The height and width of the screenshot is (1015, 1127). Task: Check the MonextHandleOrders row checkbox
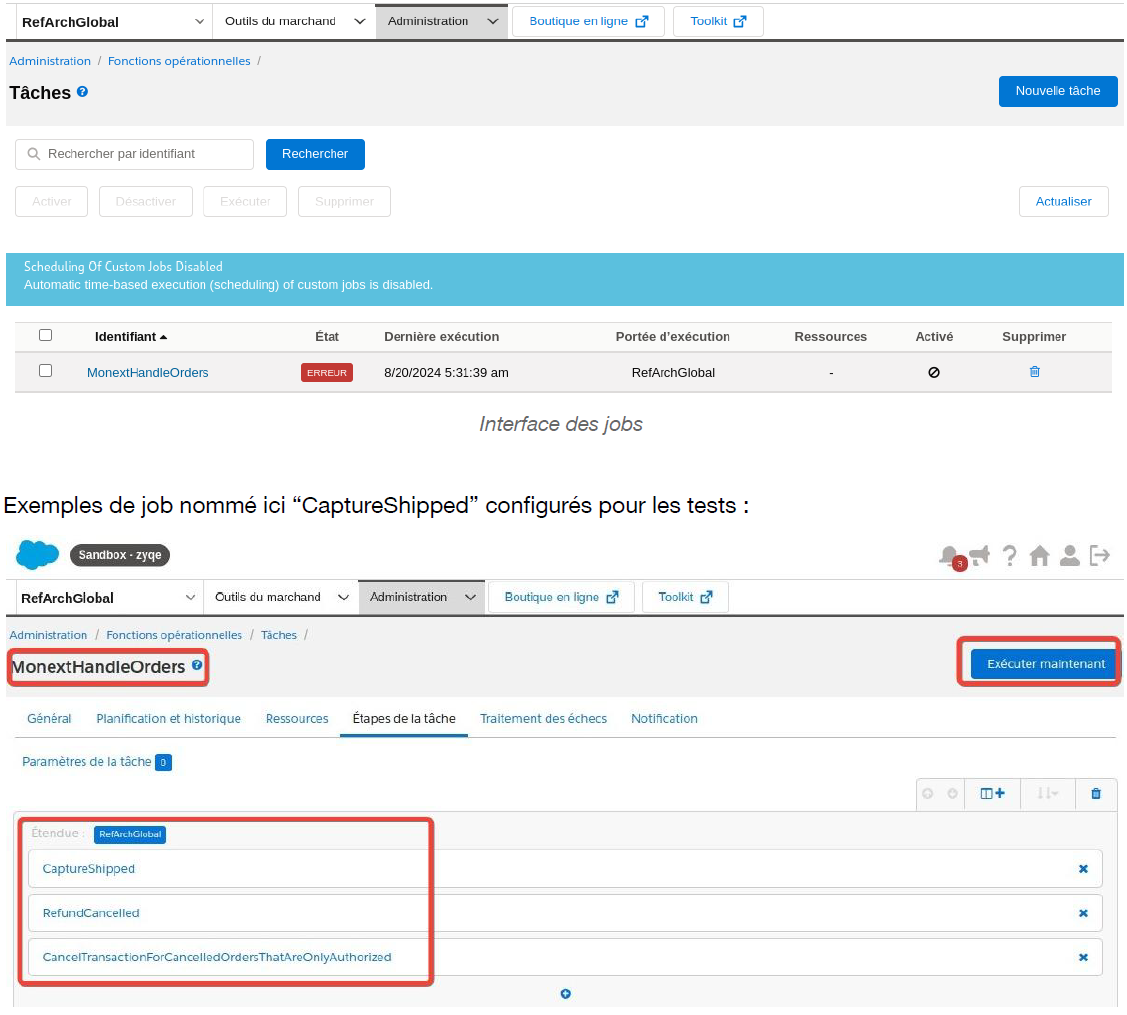click(x=45, y=370)
